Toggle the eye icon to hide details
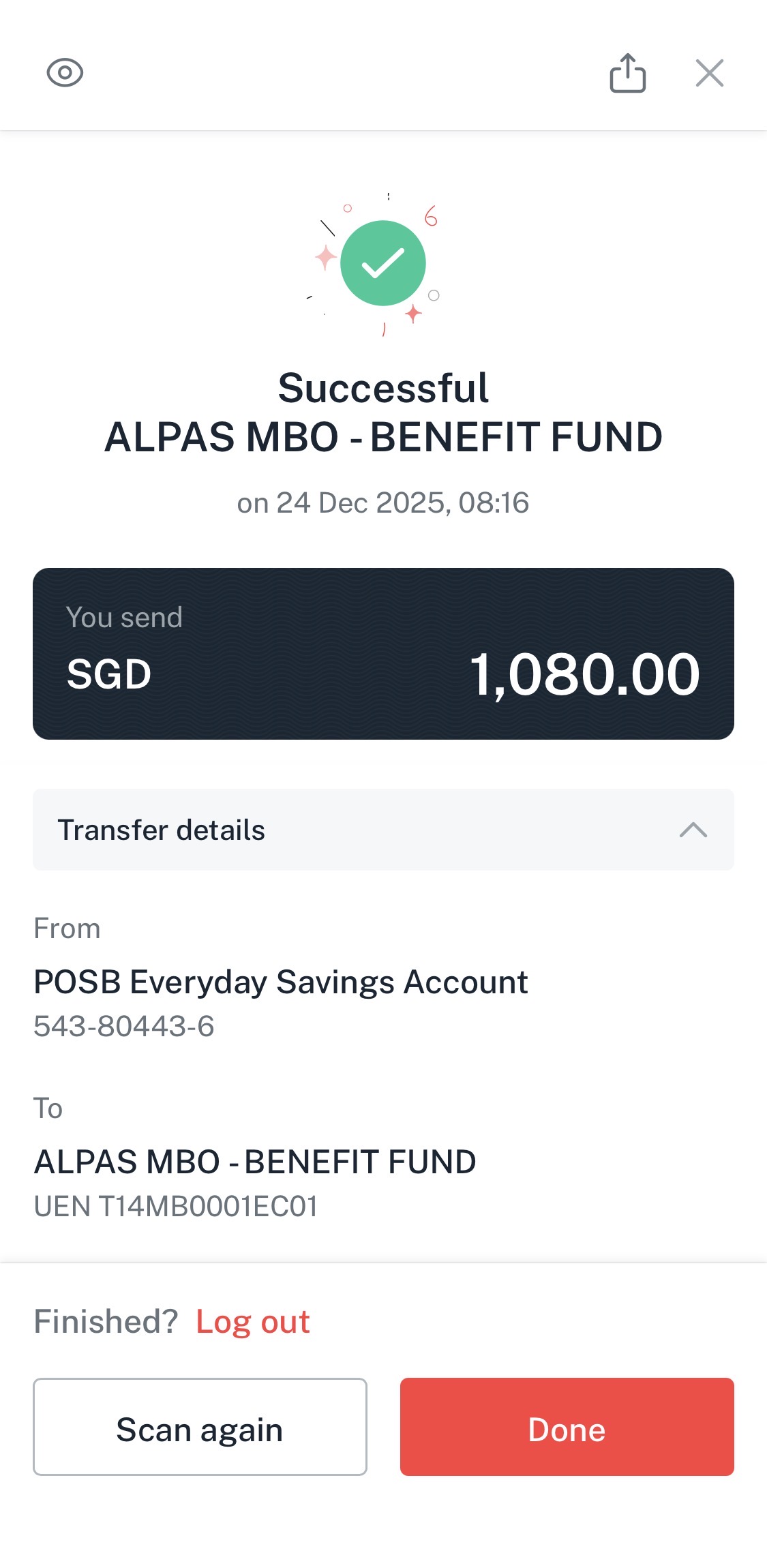The height and width of the screenshot is (1568, 767). [65, 72]
